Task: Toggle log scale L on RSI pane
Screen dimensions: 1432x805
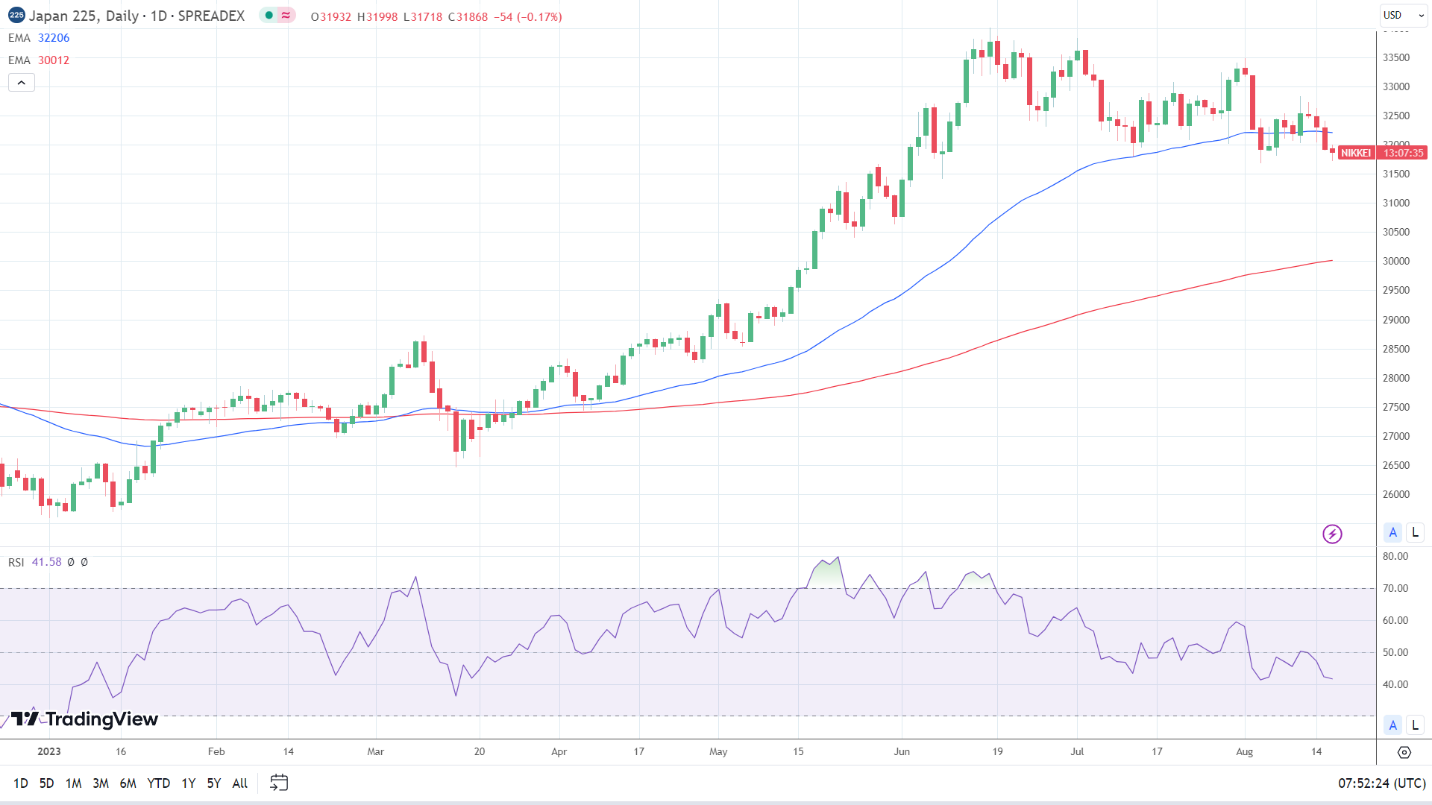Action: click(x=1415, y=725)
